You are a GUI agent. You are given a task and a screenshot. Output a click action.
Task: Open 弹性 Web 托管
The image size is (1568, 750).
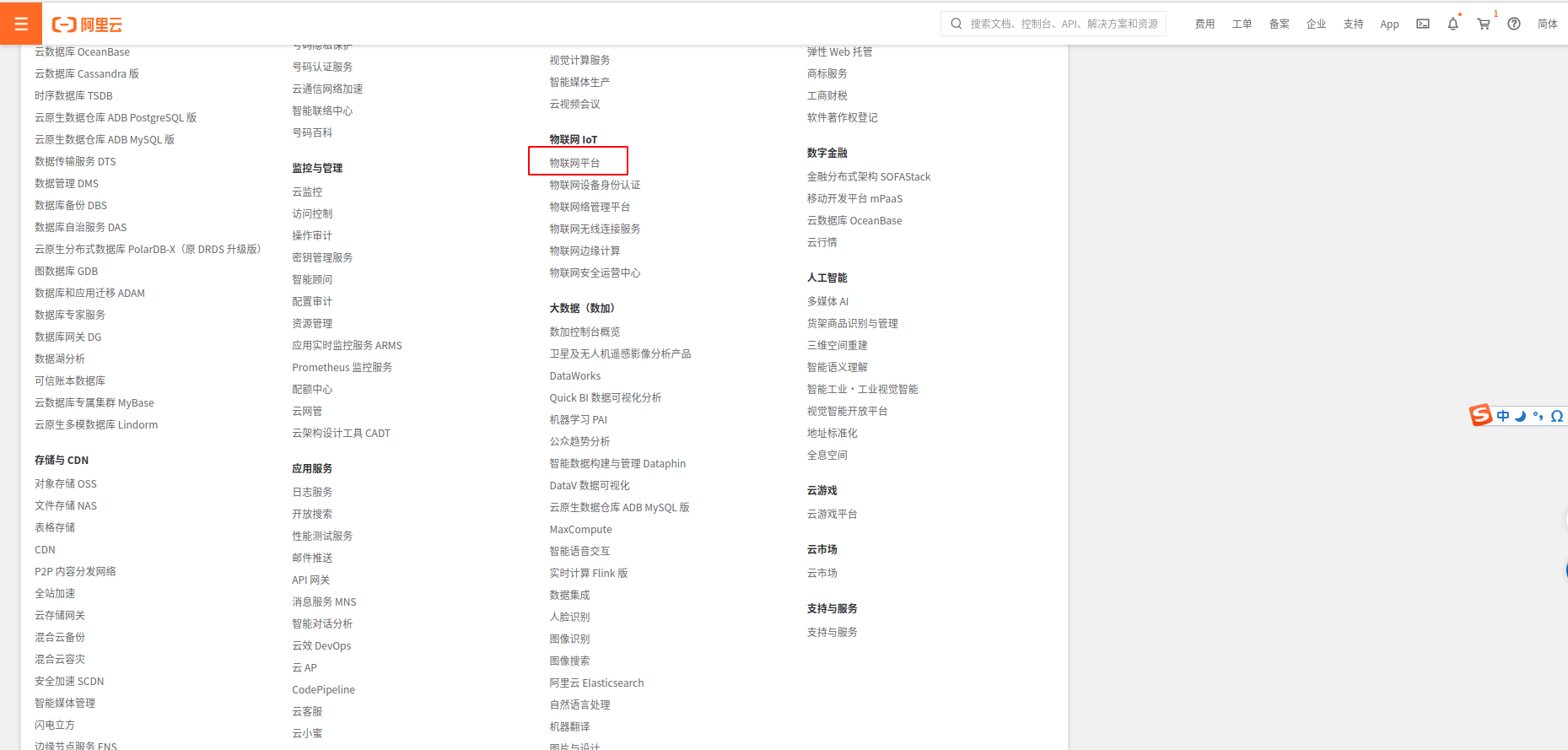pyautogui.click(x=839, y=51)
